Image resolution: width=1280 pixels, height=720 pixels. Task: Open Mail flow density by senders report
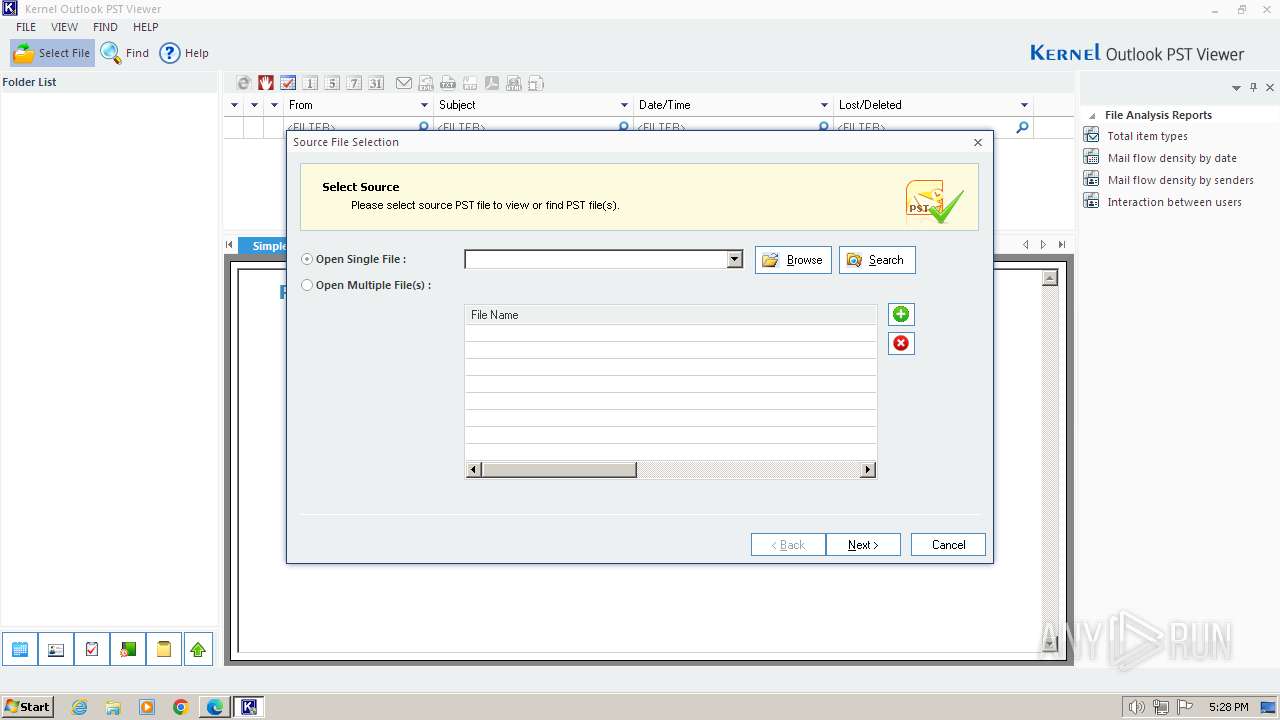point(1180,180)
